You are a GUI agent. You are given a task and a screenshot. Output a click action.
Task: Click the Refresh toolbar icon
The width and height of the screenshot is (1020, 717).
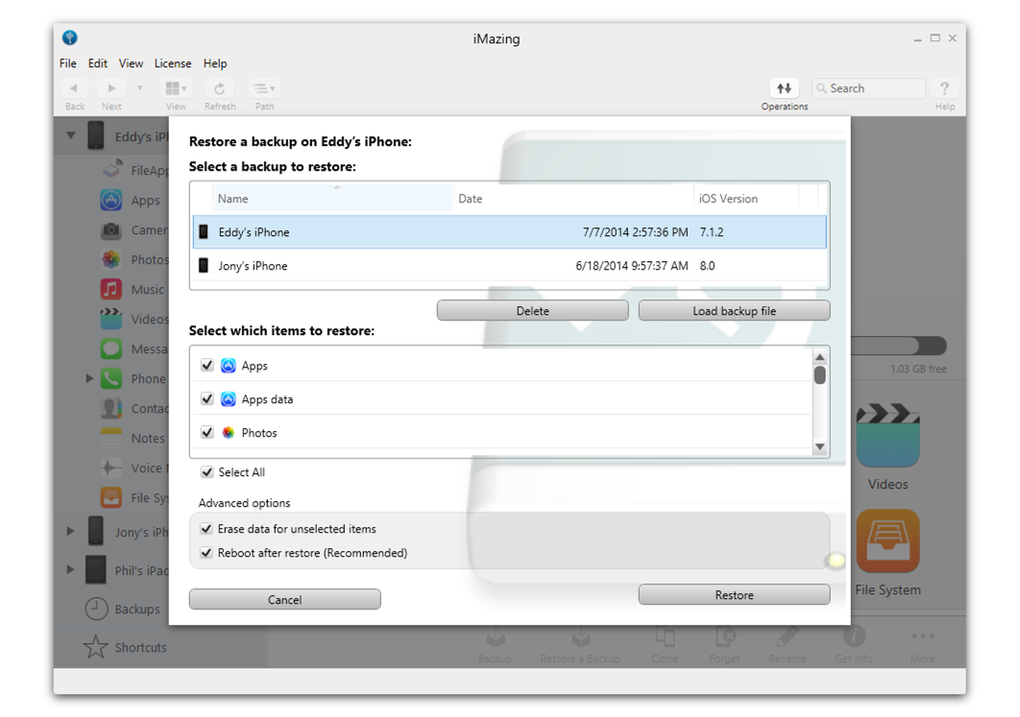220,88
